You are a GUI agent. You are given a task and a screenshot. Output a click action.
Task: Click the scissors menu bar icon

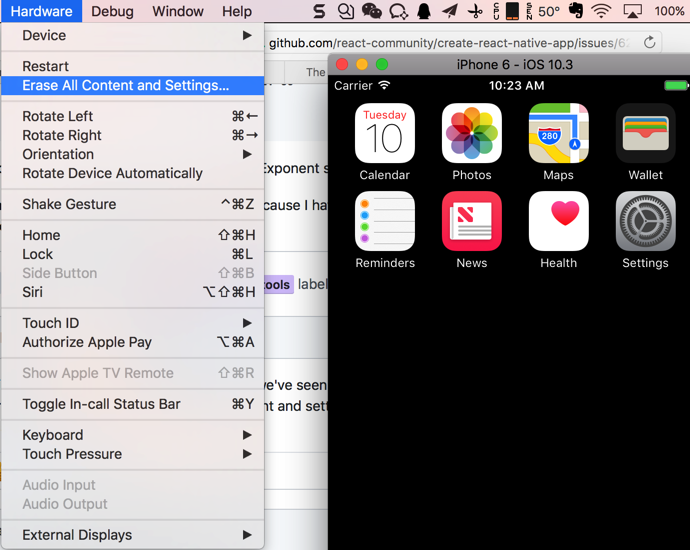pos(475,11)
